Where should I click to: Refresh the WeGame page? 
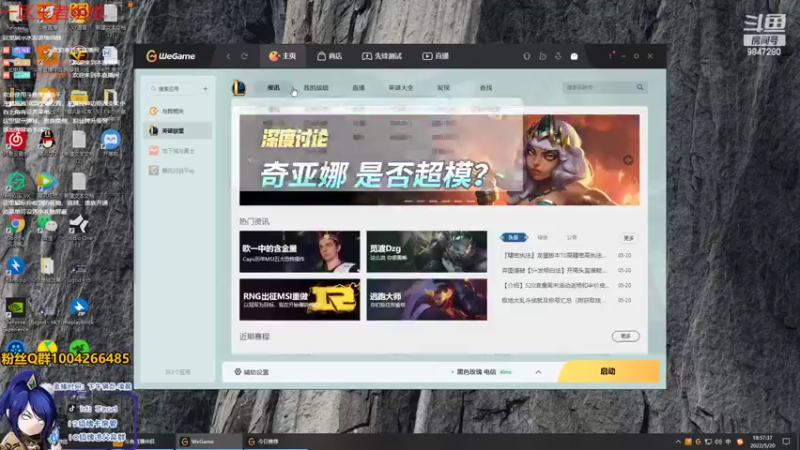pos(244,56)
